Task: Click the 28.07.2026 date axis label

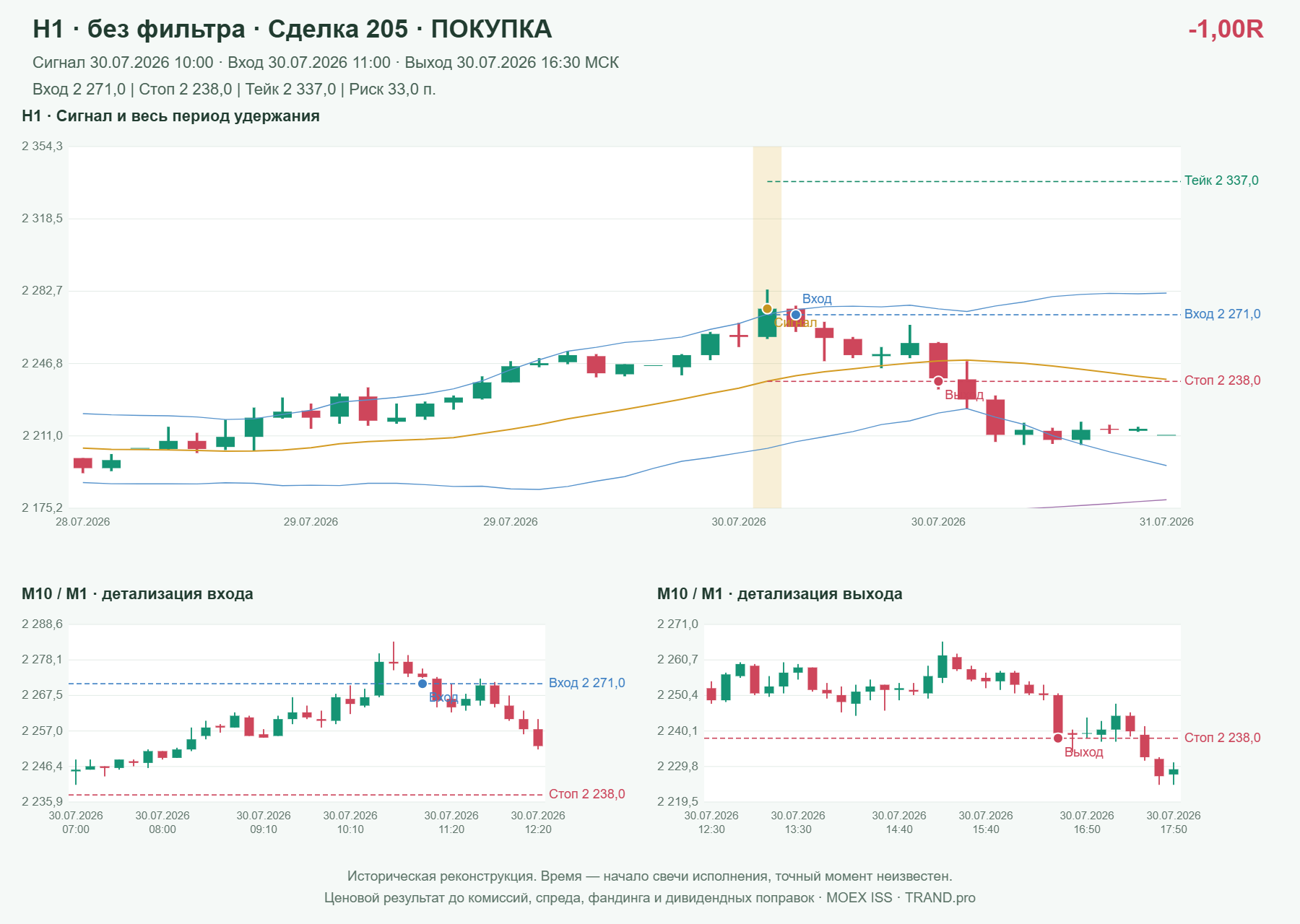Action: coord(83,522)
